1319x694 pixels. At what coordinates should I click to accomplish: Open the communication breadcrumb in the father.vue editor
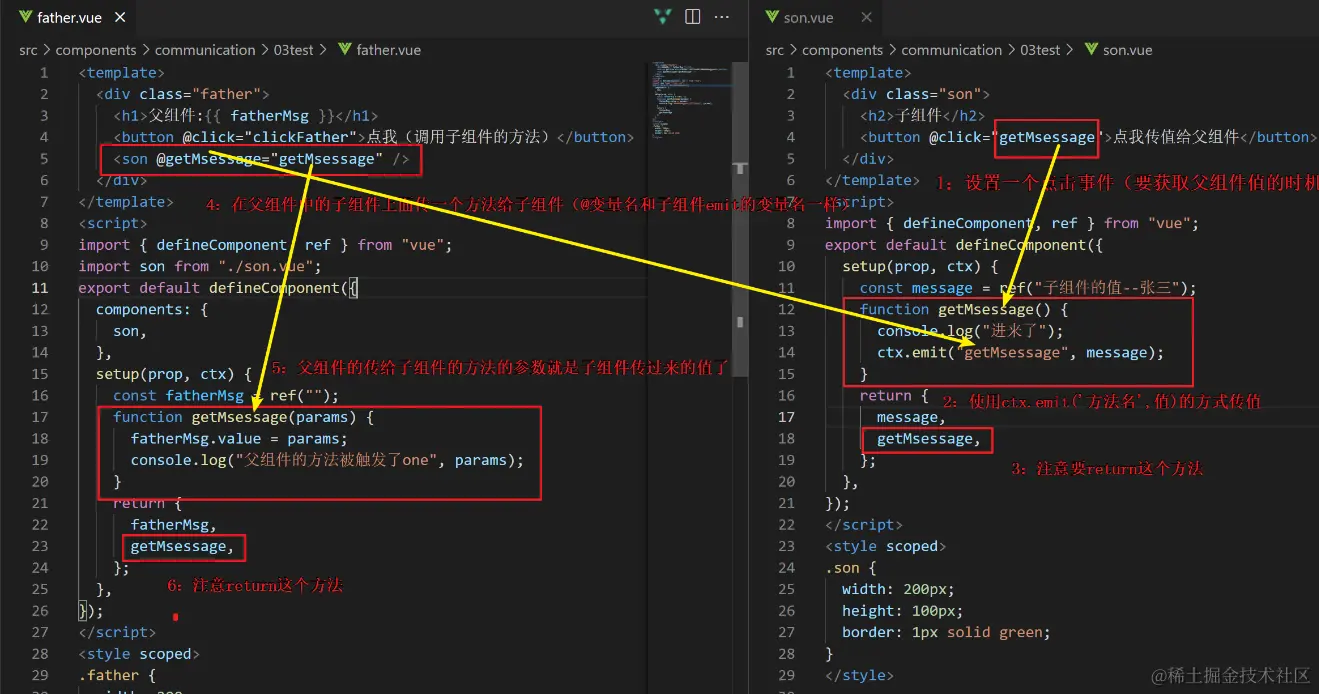(205, 50)
